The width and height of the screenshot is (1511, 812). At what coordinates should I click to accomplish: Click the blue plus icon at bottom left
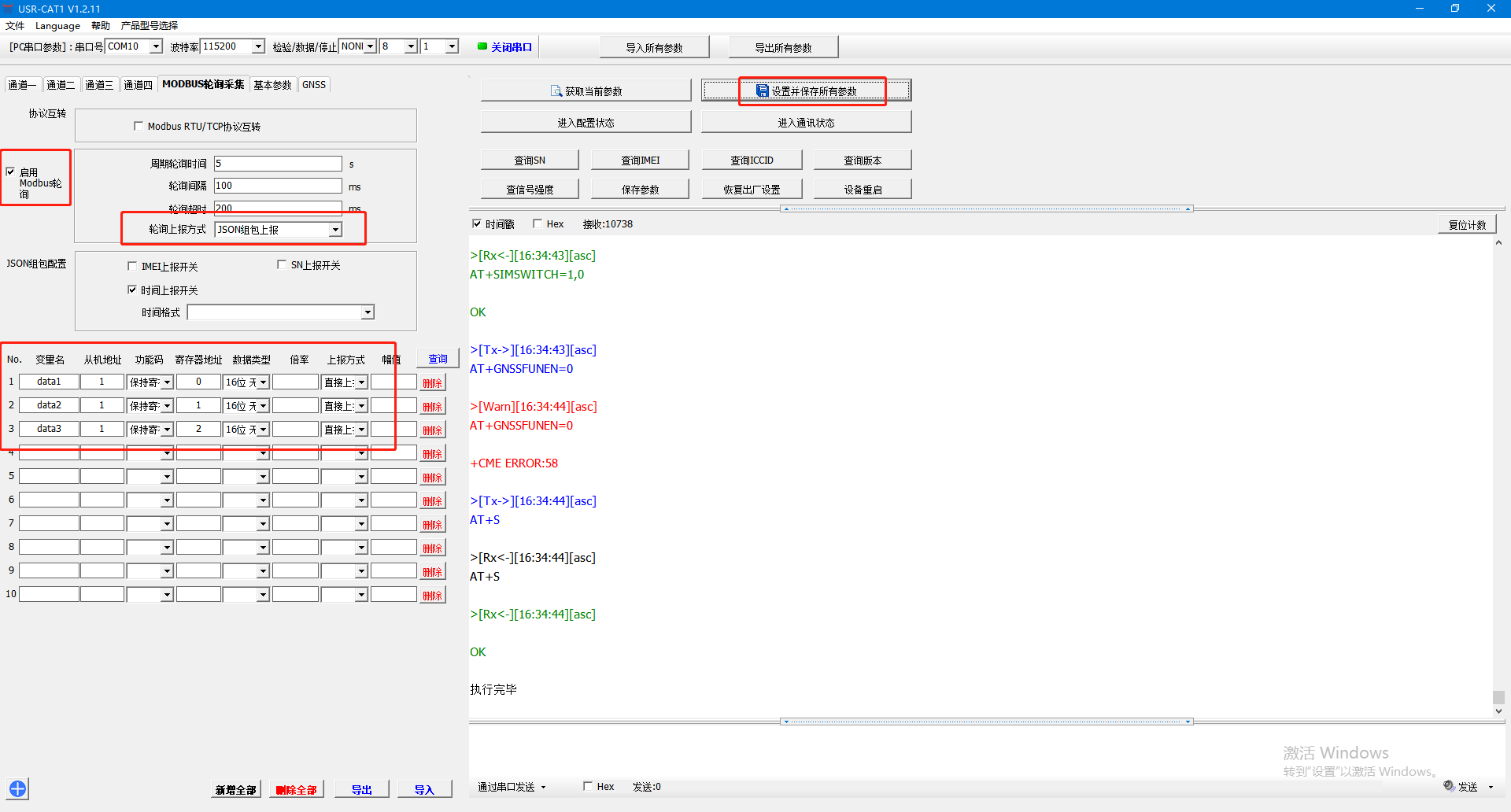pos(18,788)
